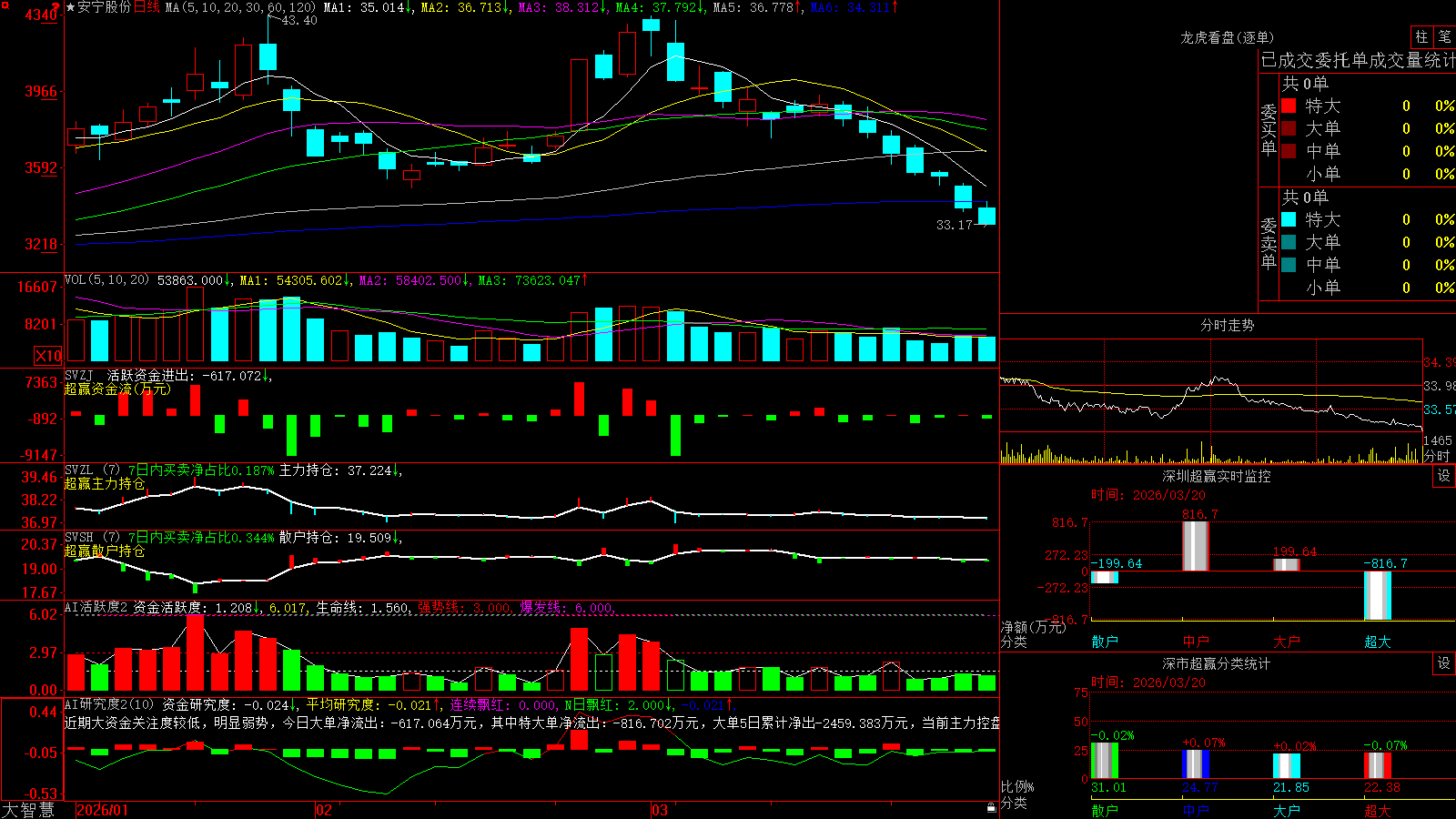The image size is (1456, 819).
Task: Select the dark red 中单 buy-order swatch
Action: point(1289,151)
